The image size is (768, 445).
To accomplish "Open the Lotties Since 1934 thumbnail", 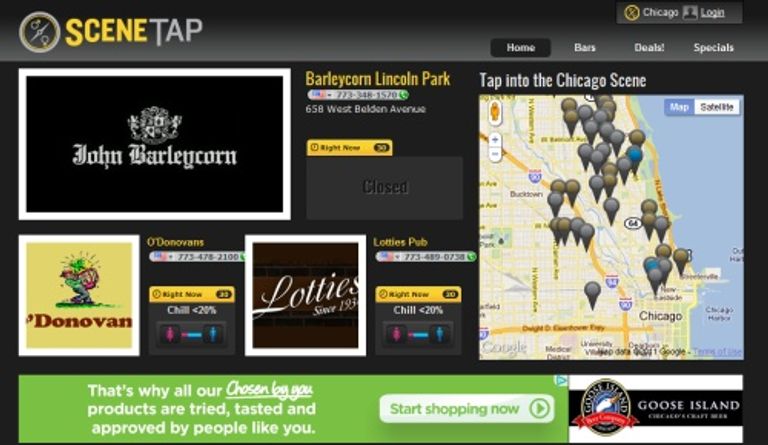I will click(305, 295).
